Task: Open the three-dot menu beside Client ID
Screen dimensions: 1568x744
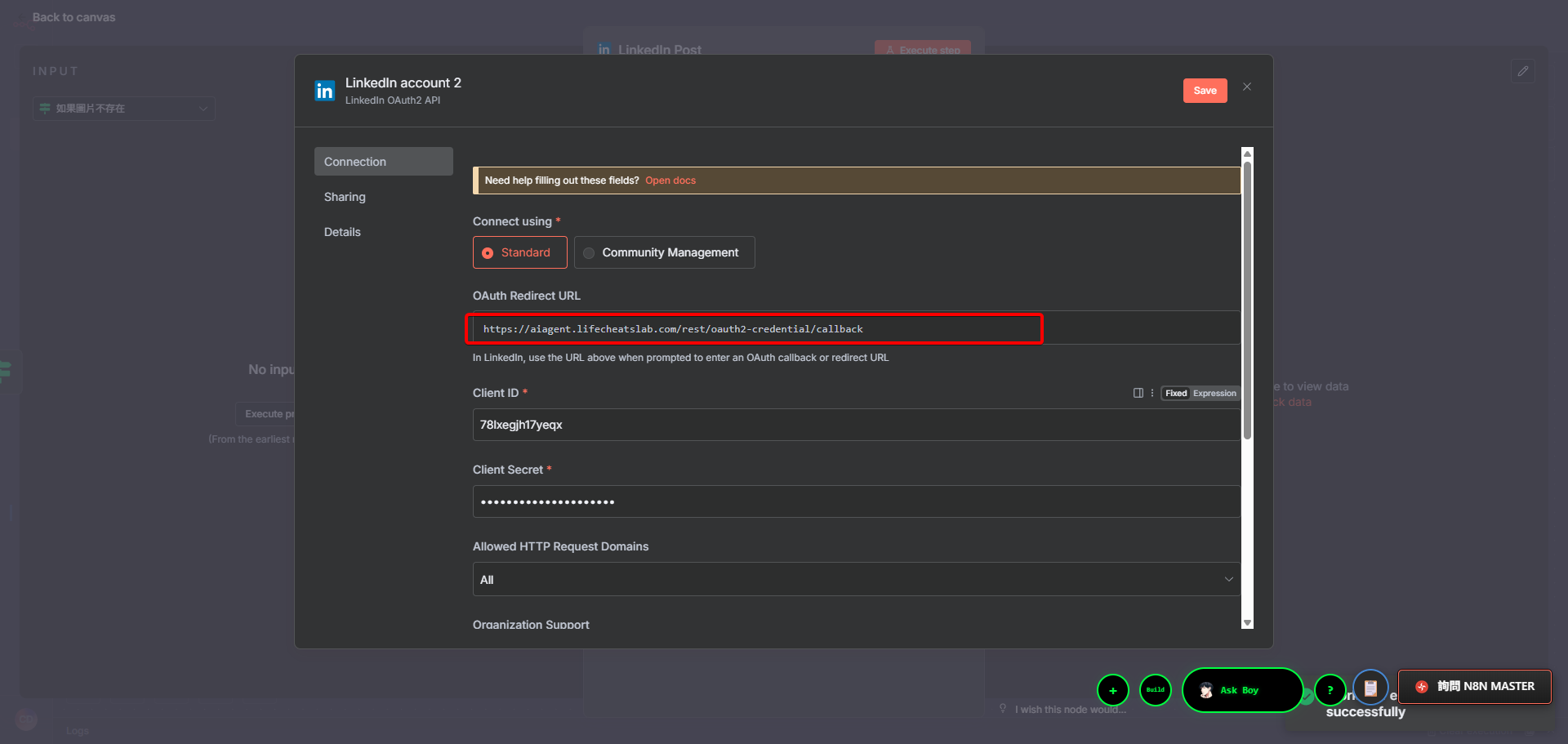Action: pyautogui.click(x=1151, y=393)
